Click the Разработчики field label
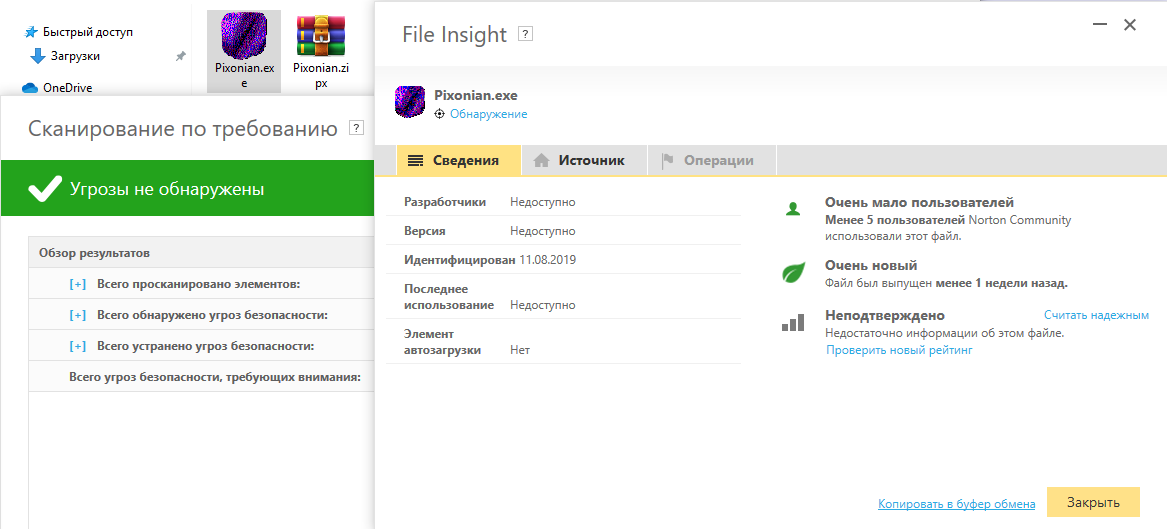 445,202
